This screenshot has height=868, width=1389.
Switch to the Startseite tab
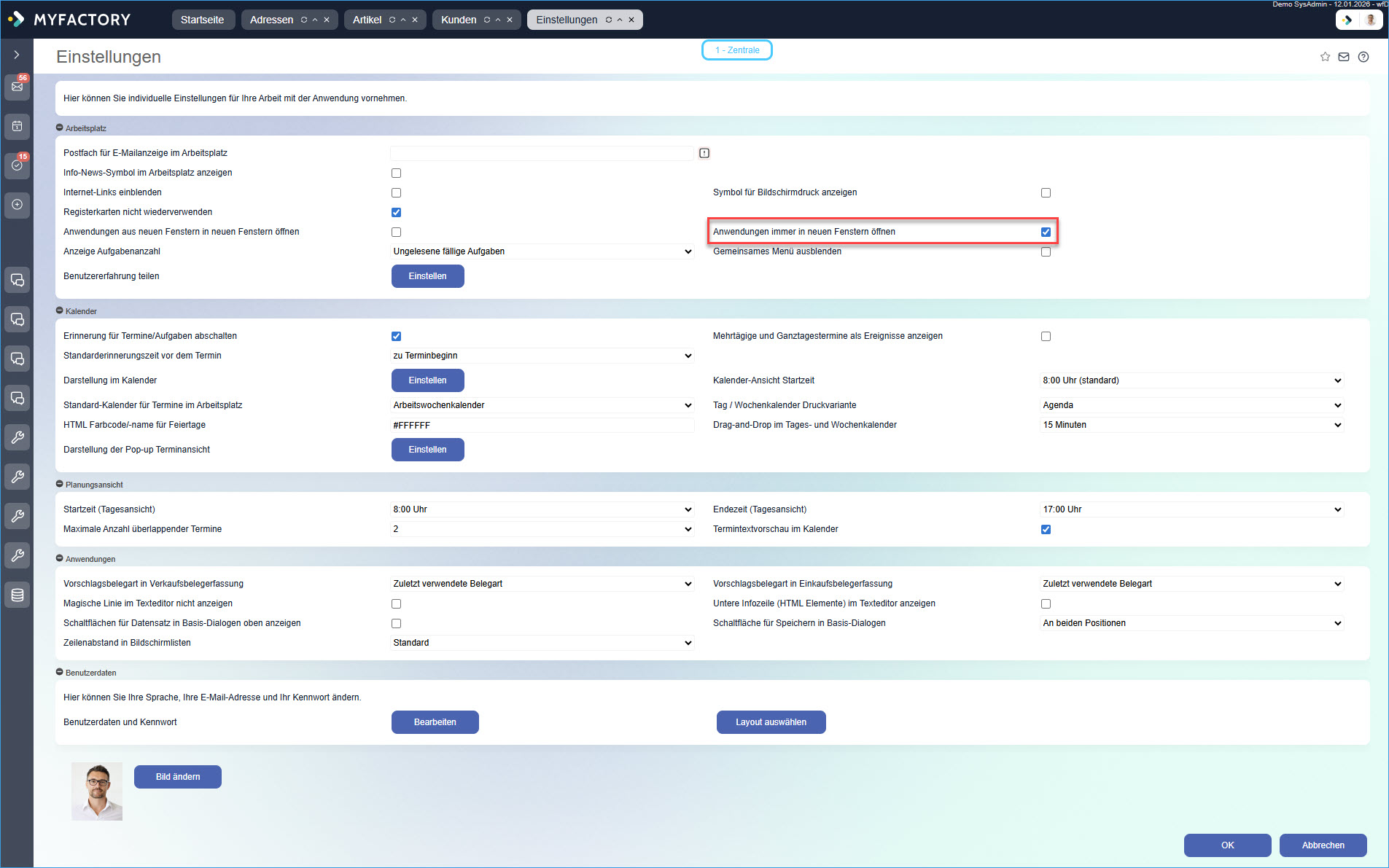(x=203, y=20)
